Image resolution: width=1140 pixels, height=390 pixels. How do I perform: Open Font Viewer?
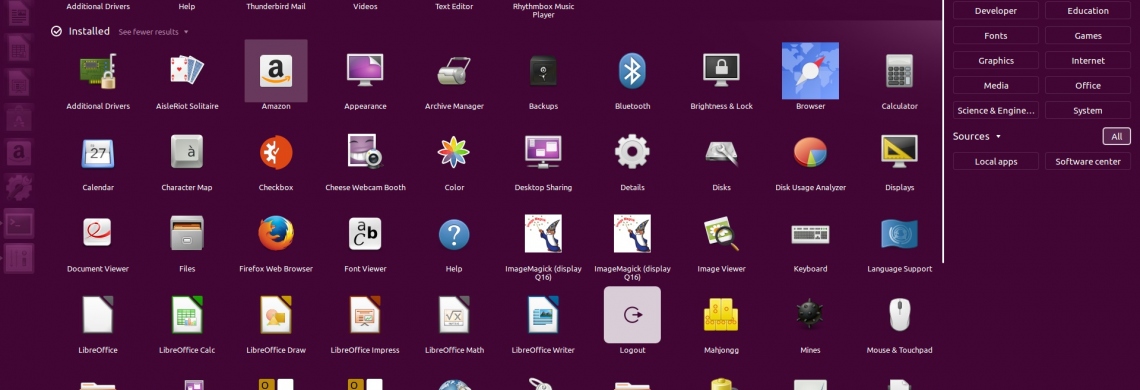coord(365,234)
